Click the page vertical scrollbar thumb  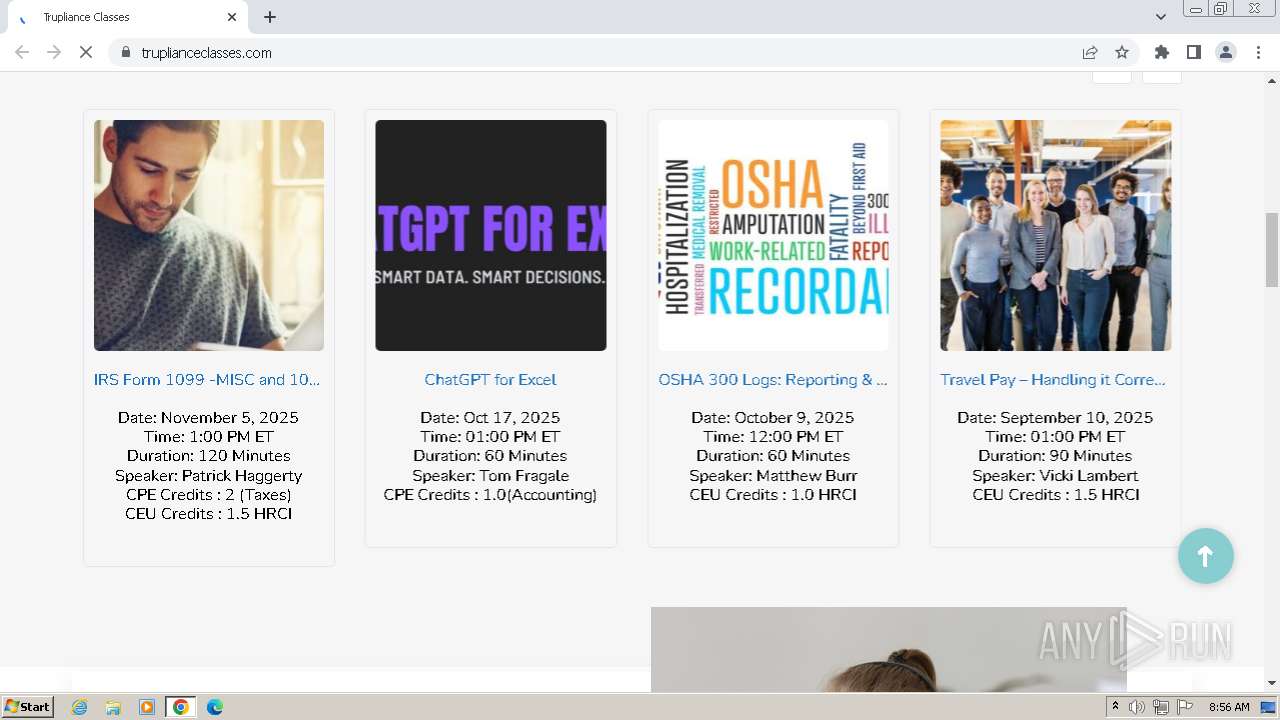pyautogui.click(x=1272, y=249)
